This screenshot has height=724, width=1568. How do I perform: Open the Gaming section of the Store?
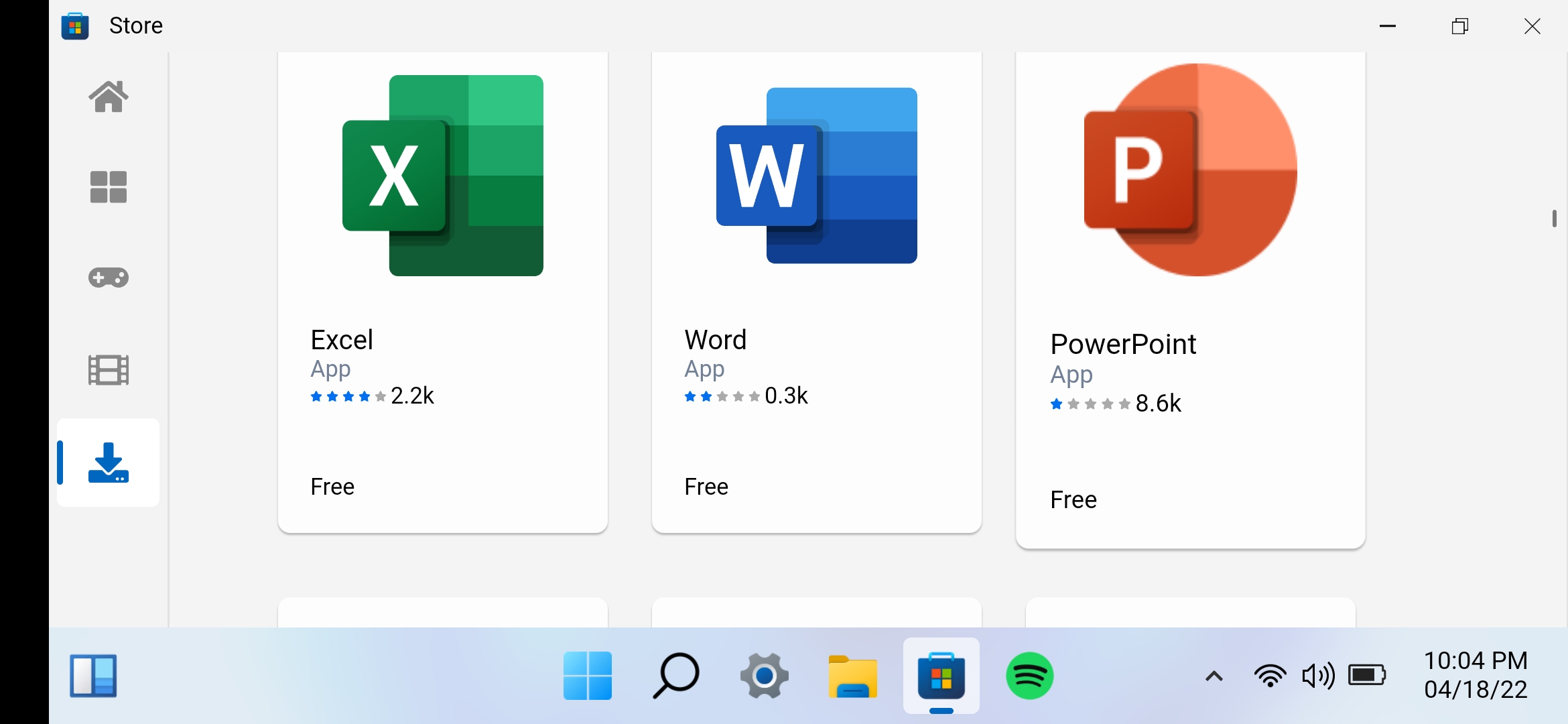click(x=108, y=278)
